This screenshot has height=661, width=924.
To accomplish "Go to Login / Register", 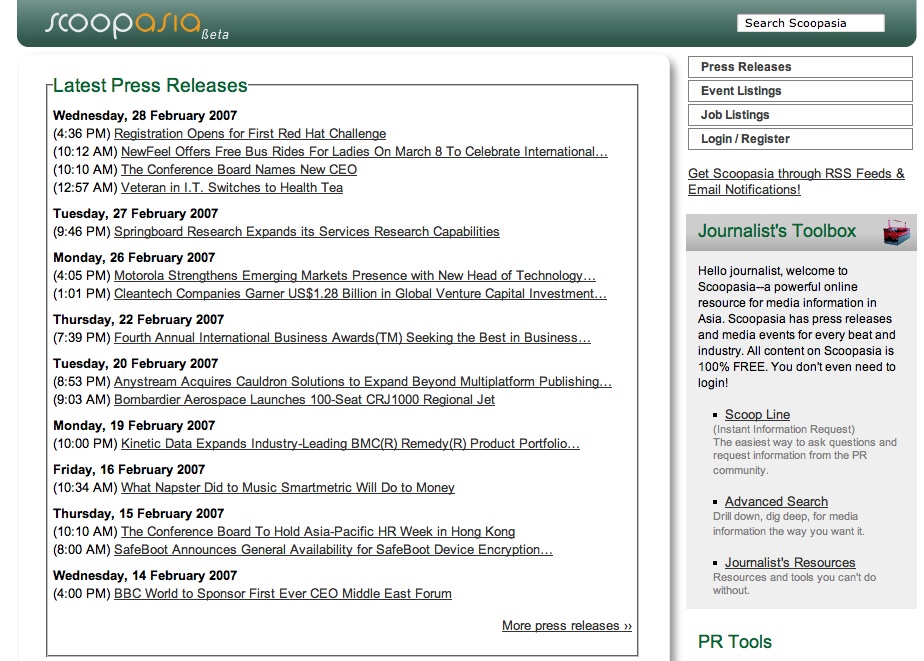I will pos(800,139).
